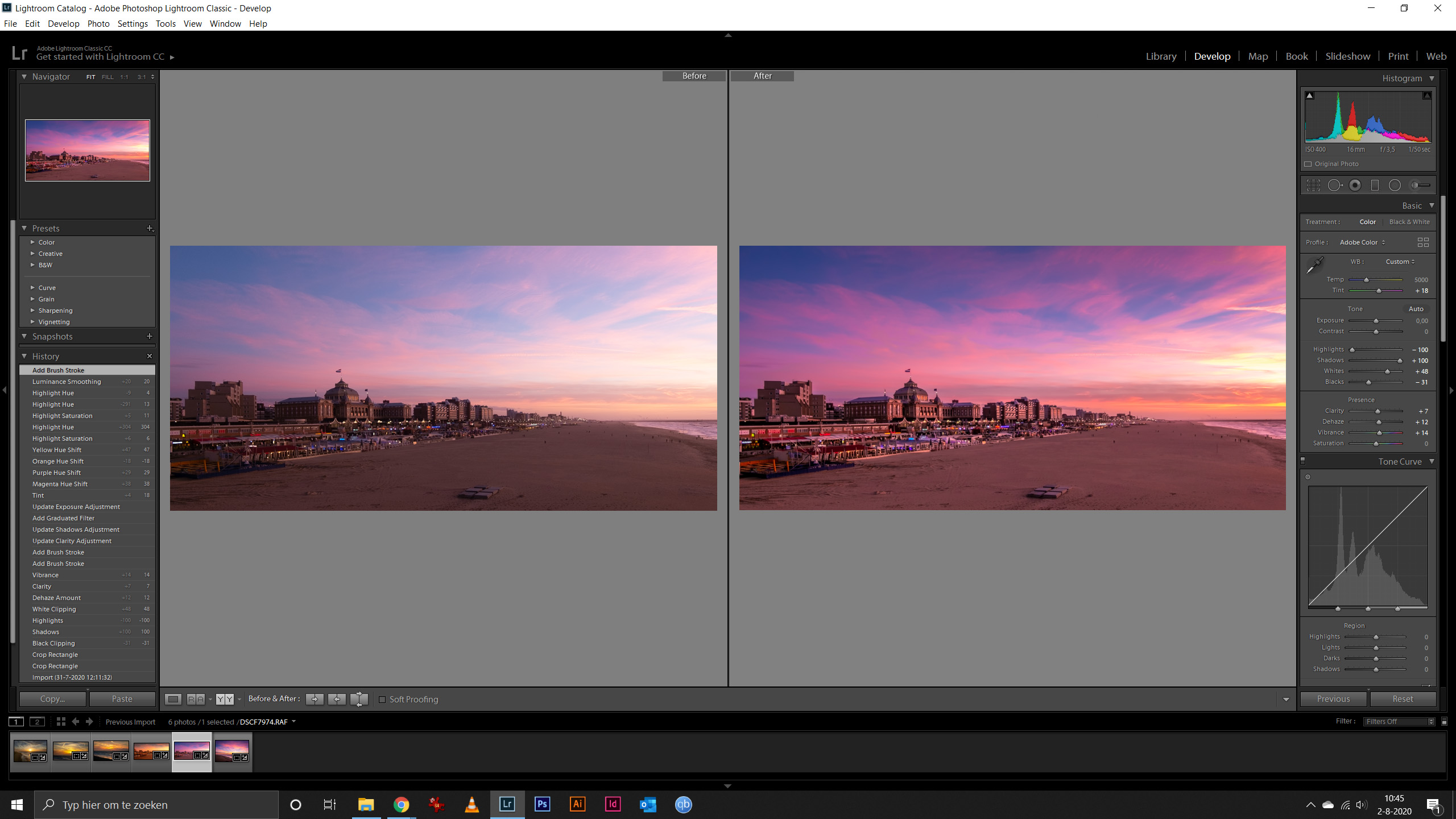1456x819 pixels.
Task: Open the Photo menu
Action: tap(98, 23)
